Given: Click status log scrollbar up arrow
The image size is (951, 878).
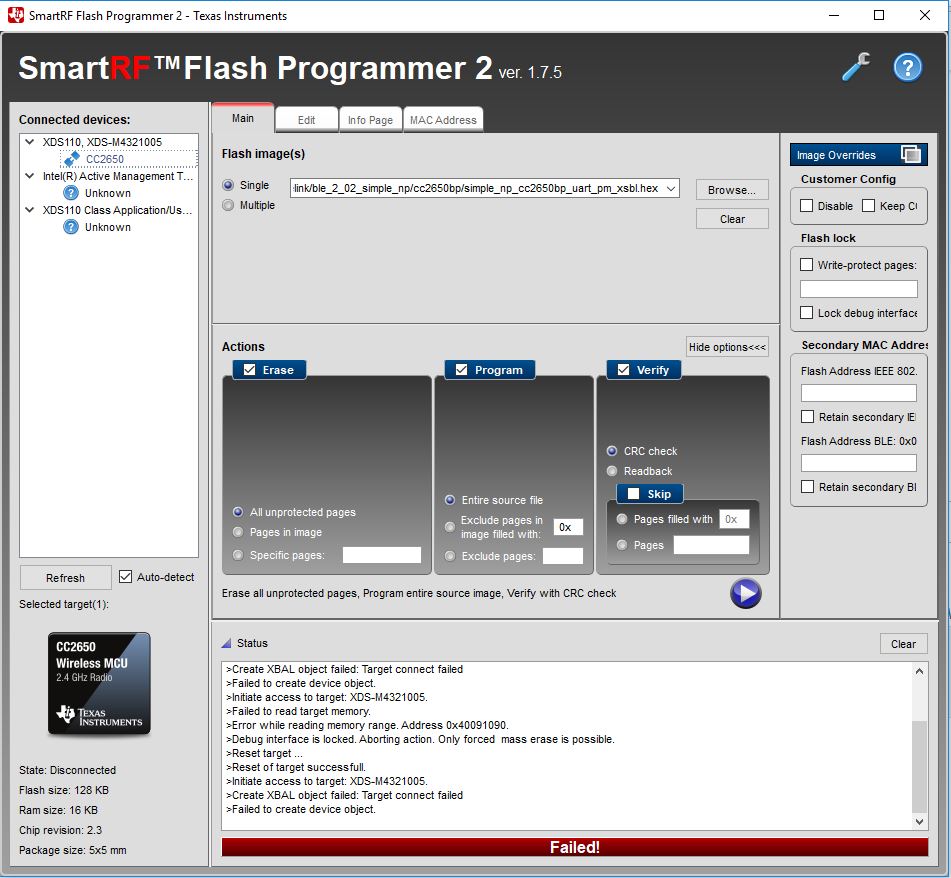Looking at the screenshot, I should [919, 671].
